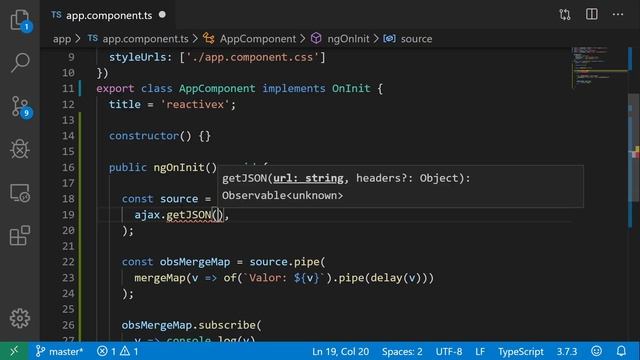Click line number 22 in gutter
The height and width of the screenshot is (360, 640).
pos(68,262)
